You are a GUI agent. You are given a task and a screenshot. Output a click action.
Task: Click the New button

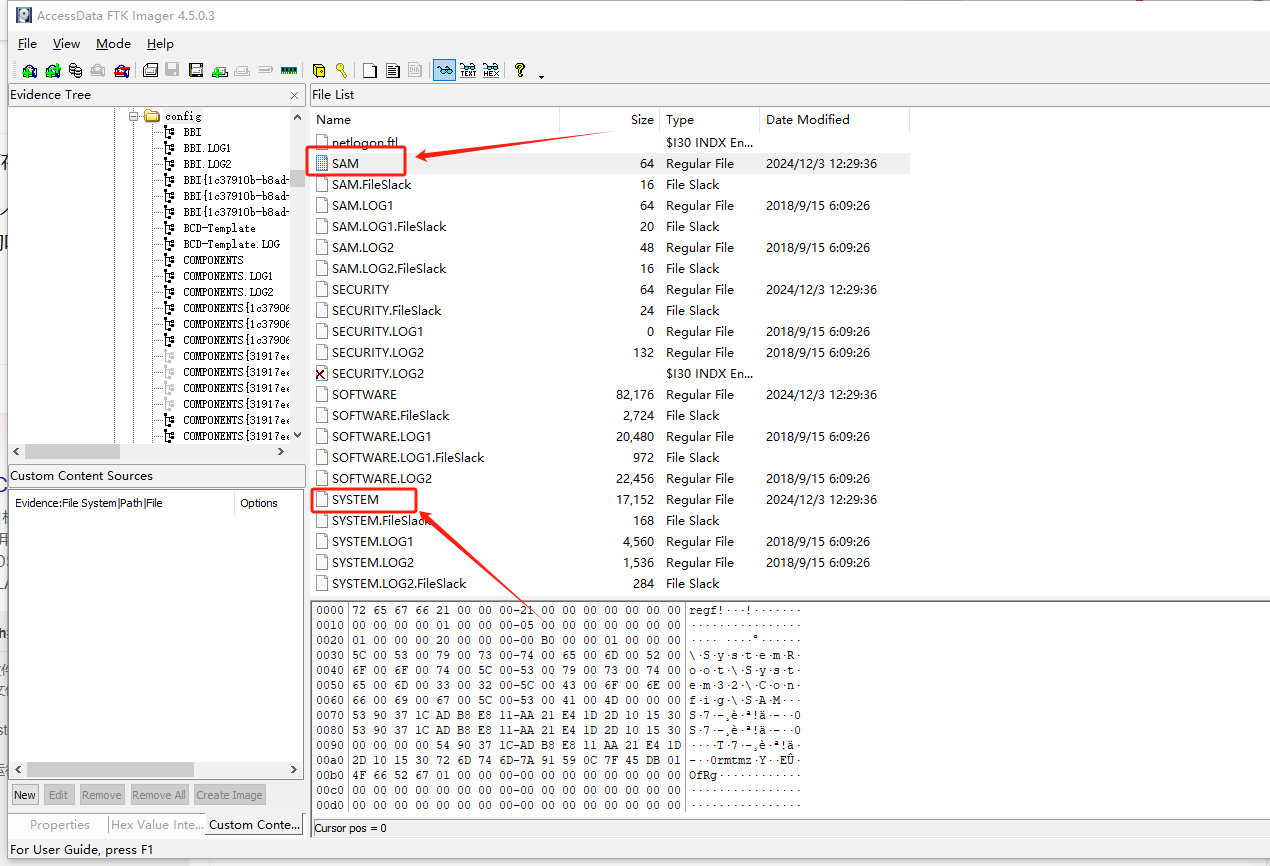click(x=25, y=795)
